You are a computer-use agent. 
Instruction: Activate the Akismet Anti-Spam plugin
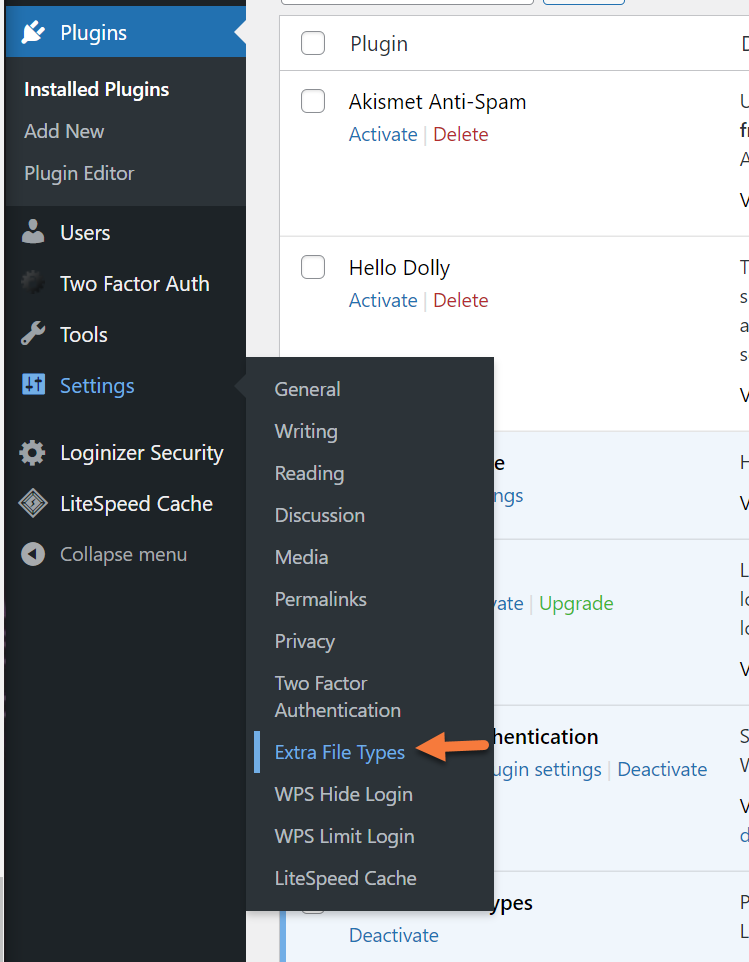click(382, 134)
